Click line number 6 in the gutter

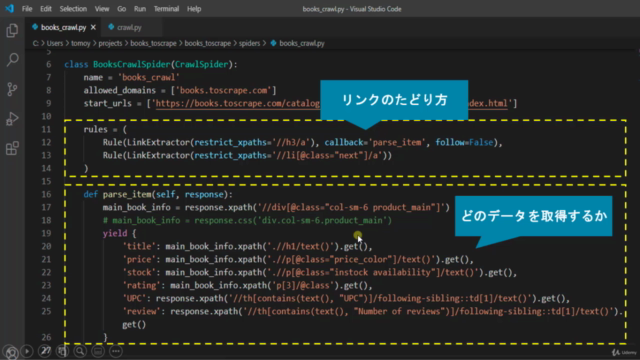tap(49, 64)
